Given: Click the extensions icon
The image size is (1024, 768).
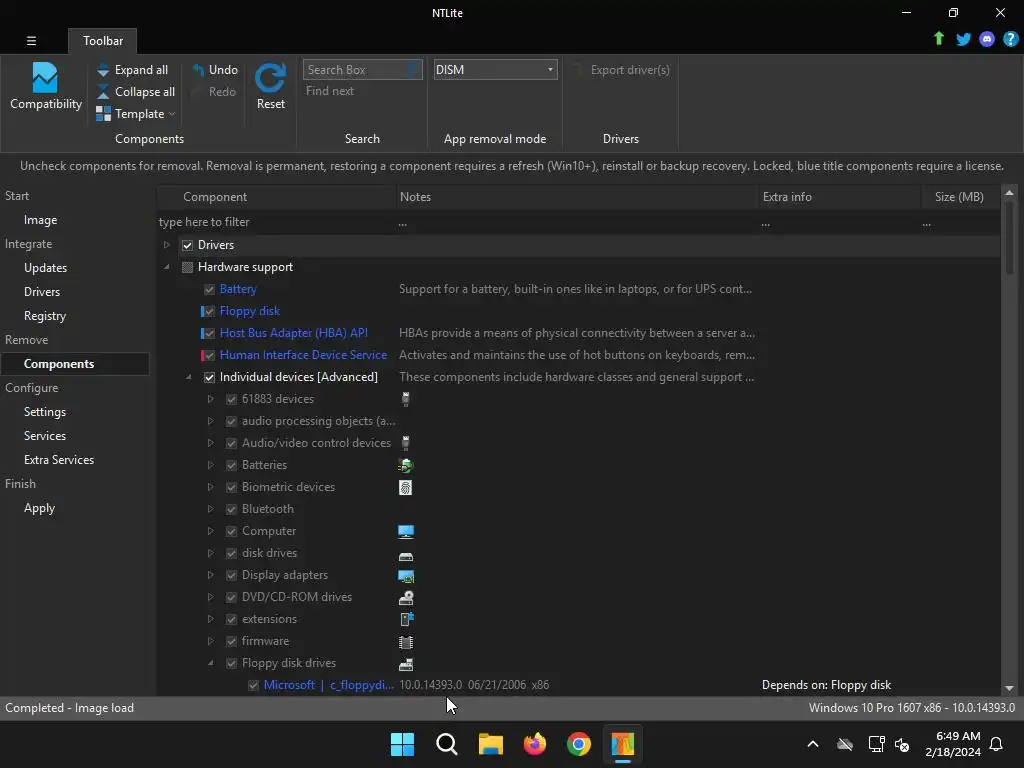Looking at the screenshot, I should click(406, 619).
